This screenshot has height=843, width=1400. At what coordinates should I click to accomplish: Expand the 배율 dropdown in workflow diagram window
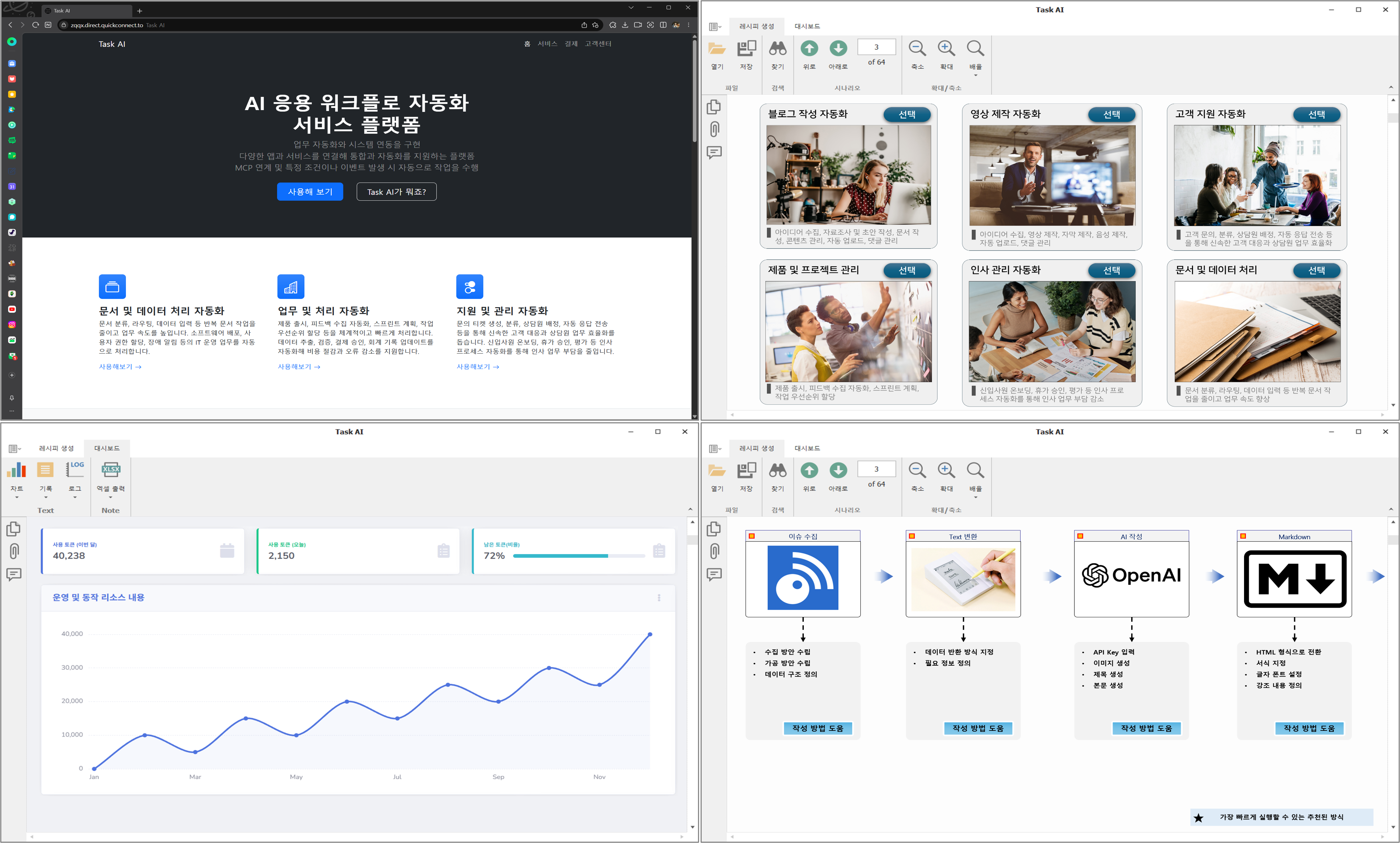pos(976,498)
